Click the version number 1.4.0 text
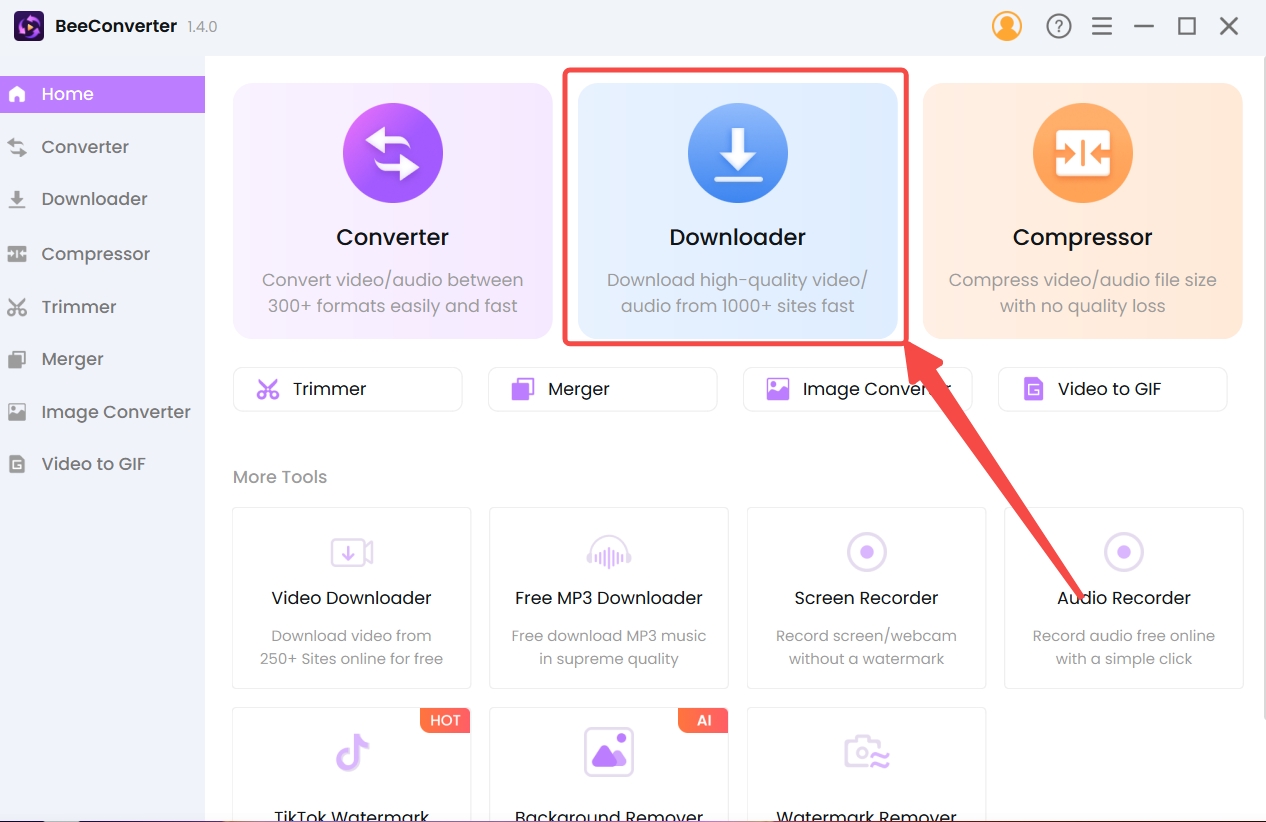The width and height of the screenshot is (1266, 822). tap(202, 27)
